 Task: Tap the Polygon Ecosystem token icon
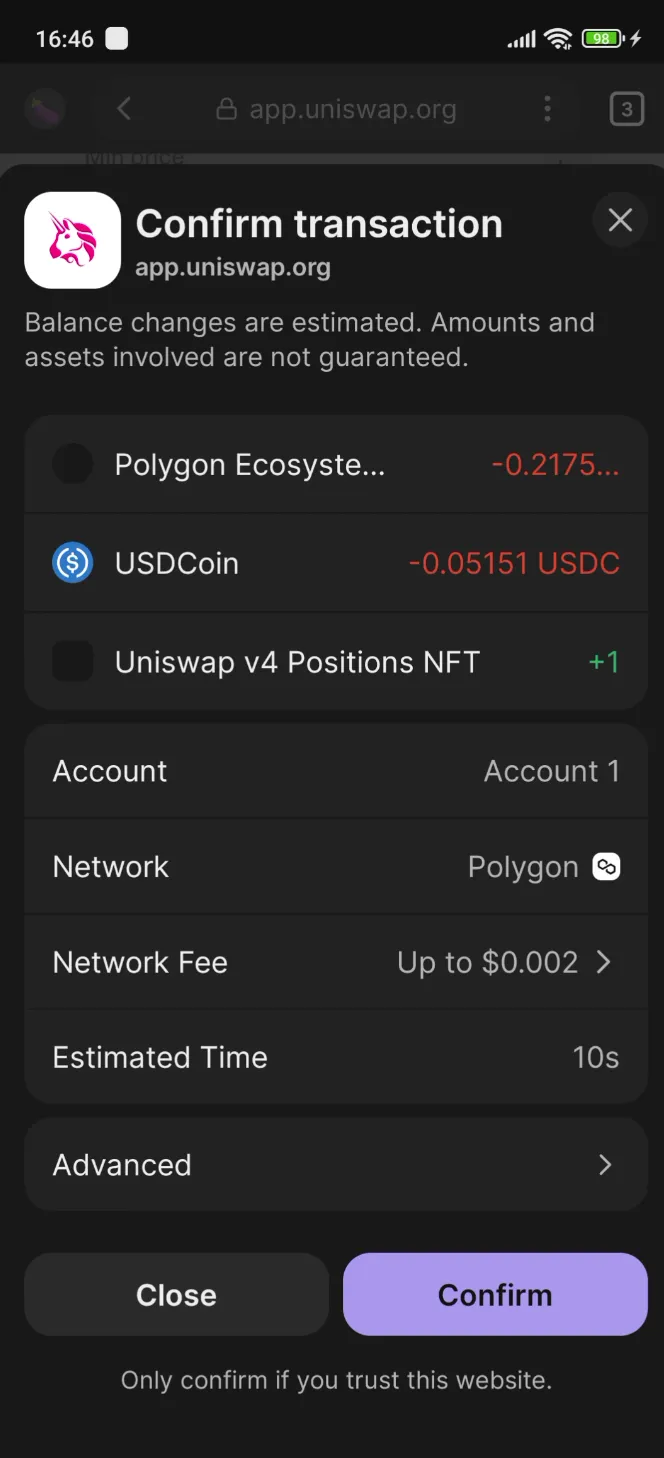click(x=72, y=464)
